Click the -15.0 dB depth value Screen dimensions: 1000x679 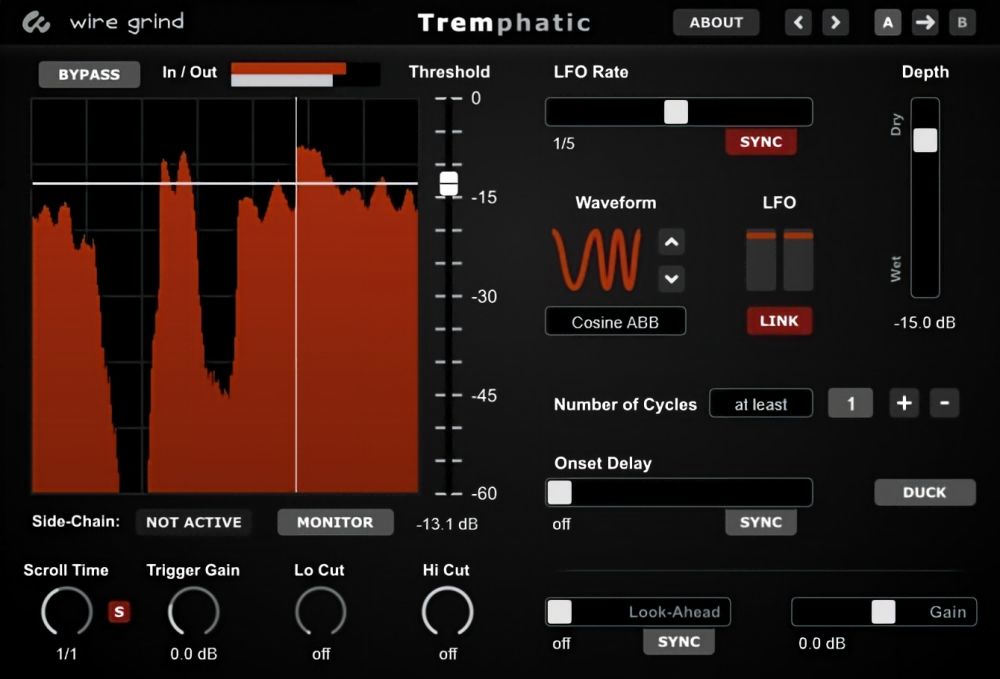coord(925,323)
